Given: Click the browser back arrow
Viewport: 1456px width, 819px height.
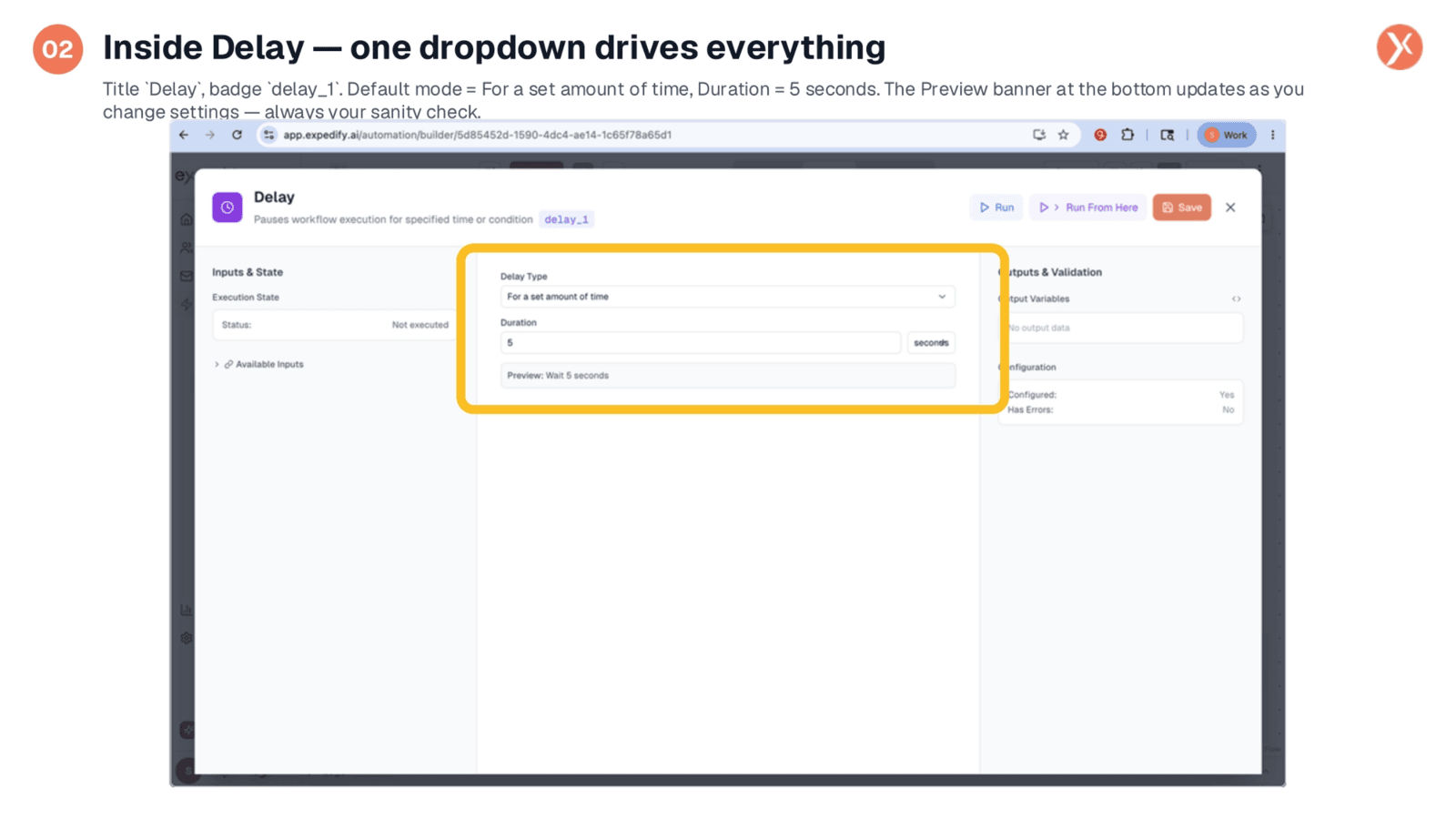Looking at the screenshot, I should [x=184, y=135].
